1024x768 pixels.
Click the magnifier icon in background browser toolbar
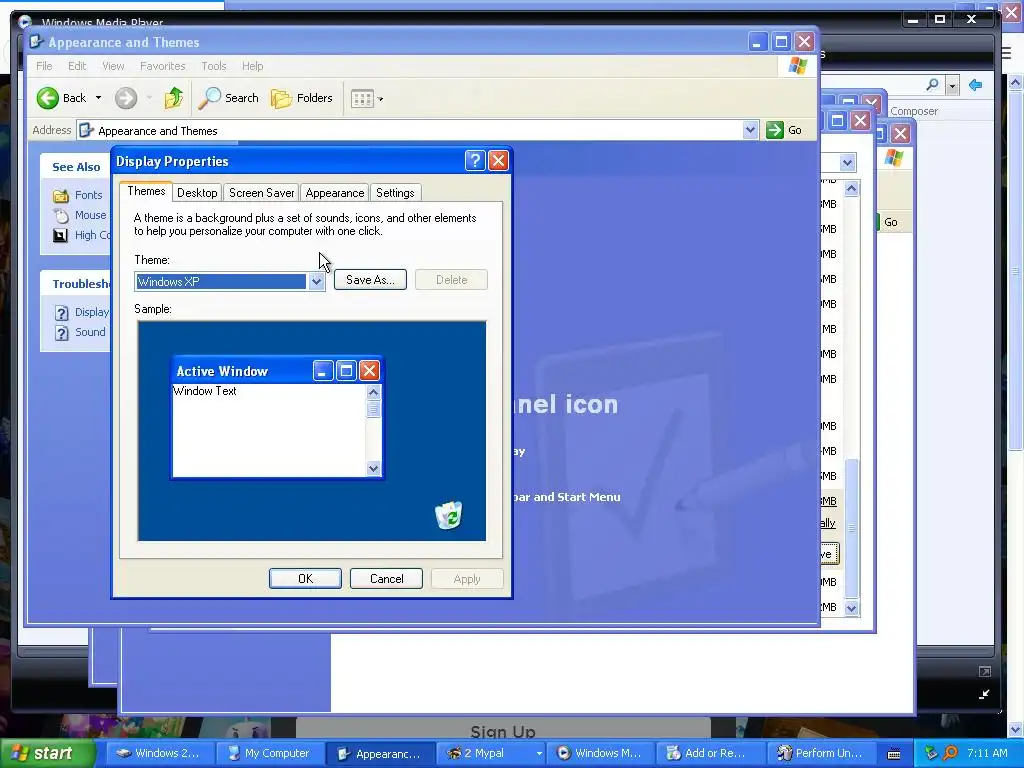point(933,85)
